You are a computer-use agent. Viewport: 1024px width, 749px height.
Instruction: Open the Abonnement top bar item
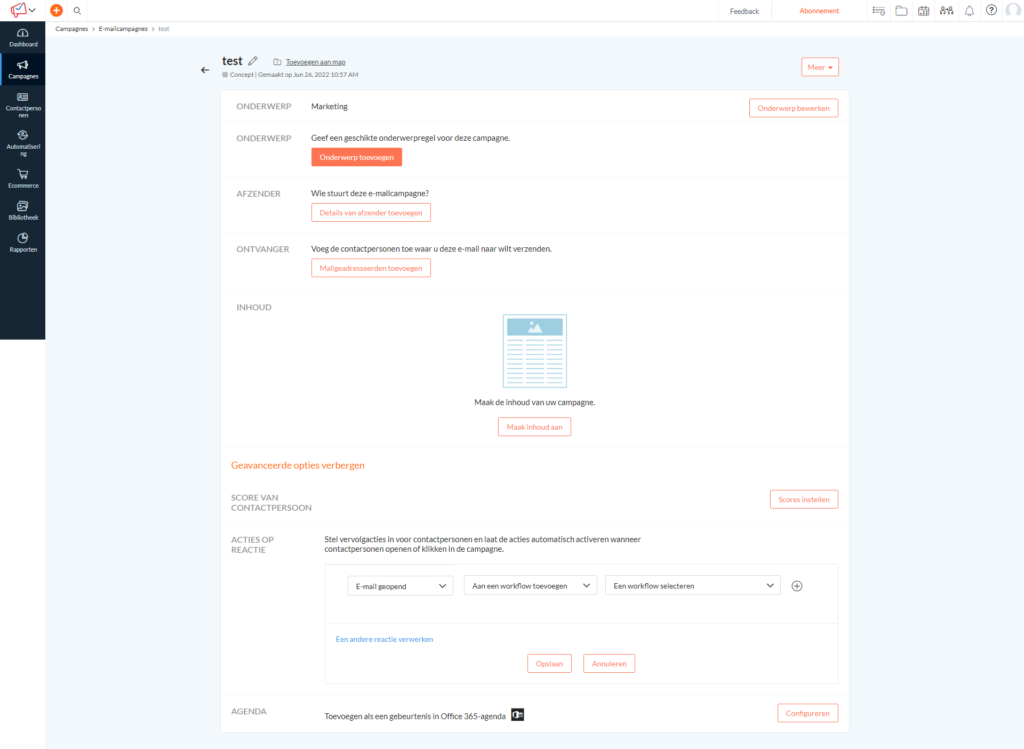tap(819, 11)
